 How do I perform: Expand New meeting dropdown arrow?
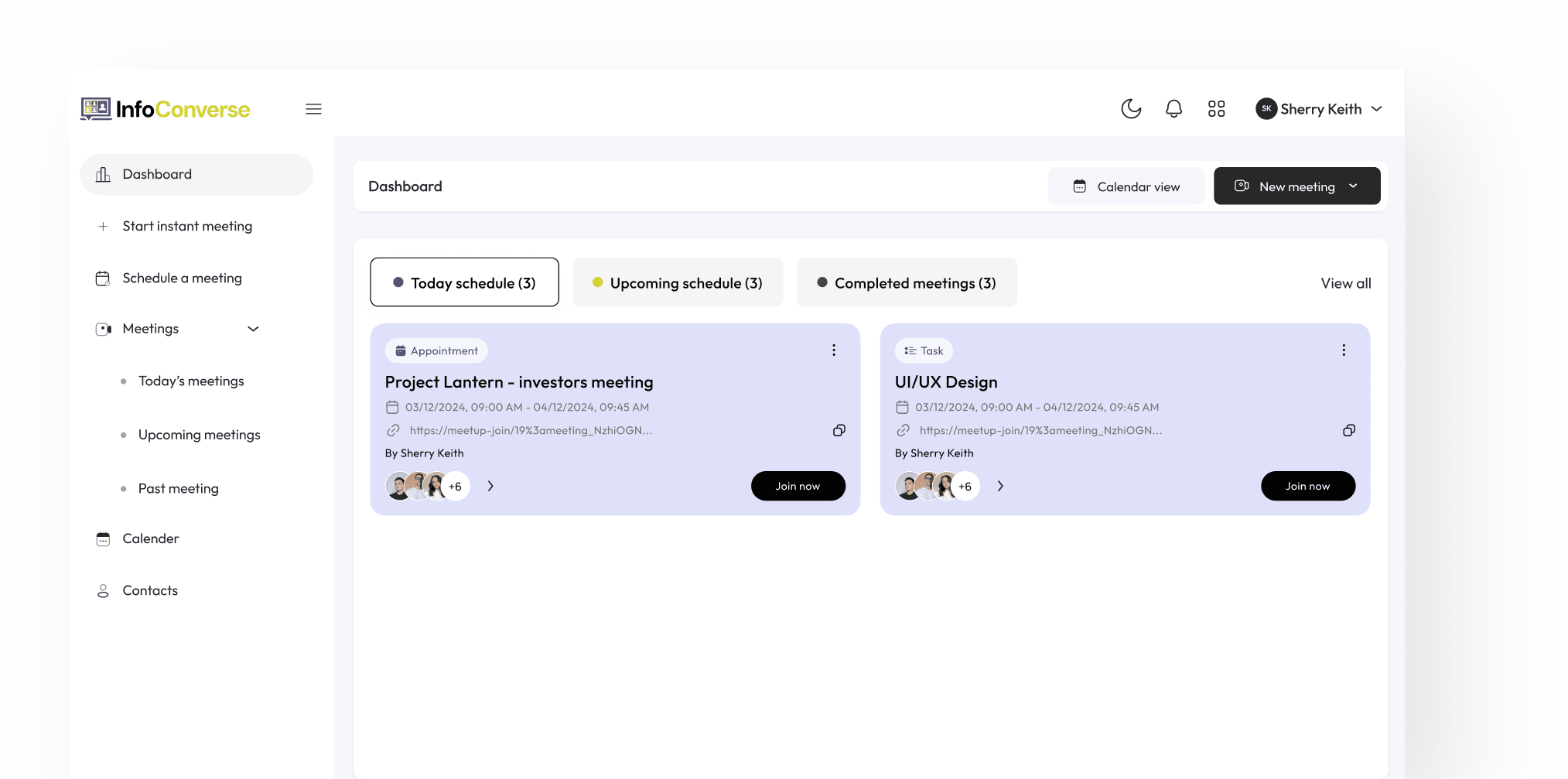click(x=1353, y=186)
